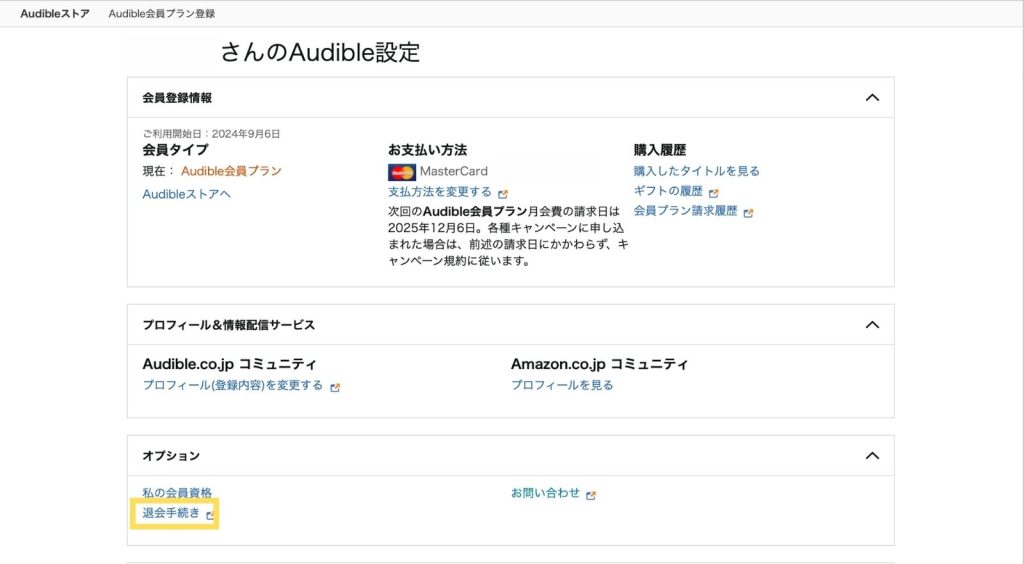Viewport: 1024px width, 564px height.
Task: Click external-link icon next to ギフトの履歴
Action: [715, 192]
